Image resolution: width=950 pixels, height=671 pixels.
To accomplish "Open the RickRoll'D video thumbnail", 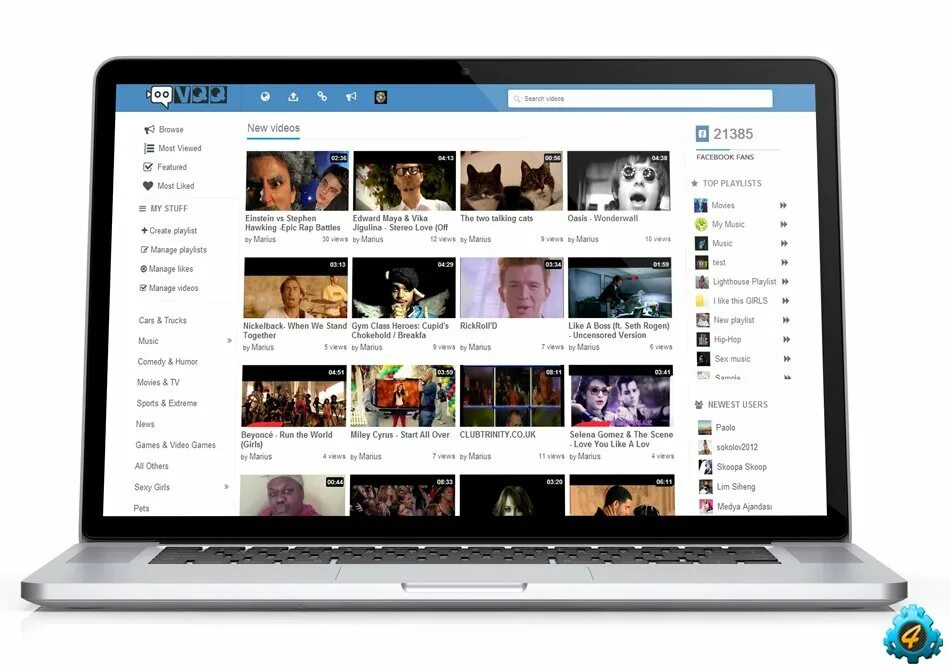I will click(511, 288).
